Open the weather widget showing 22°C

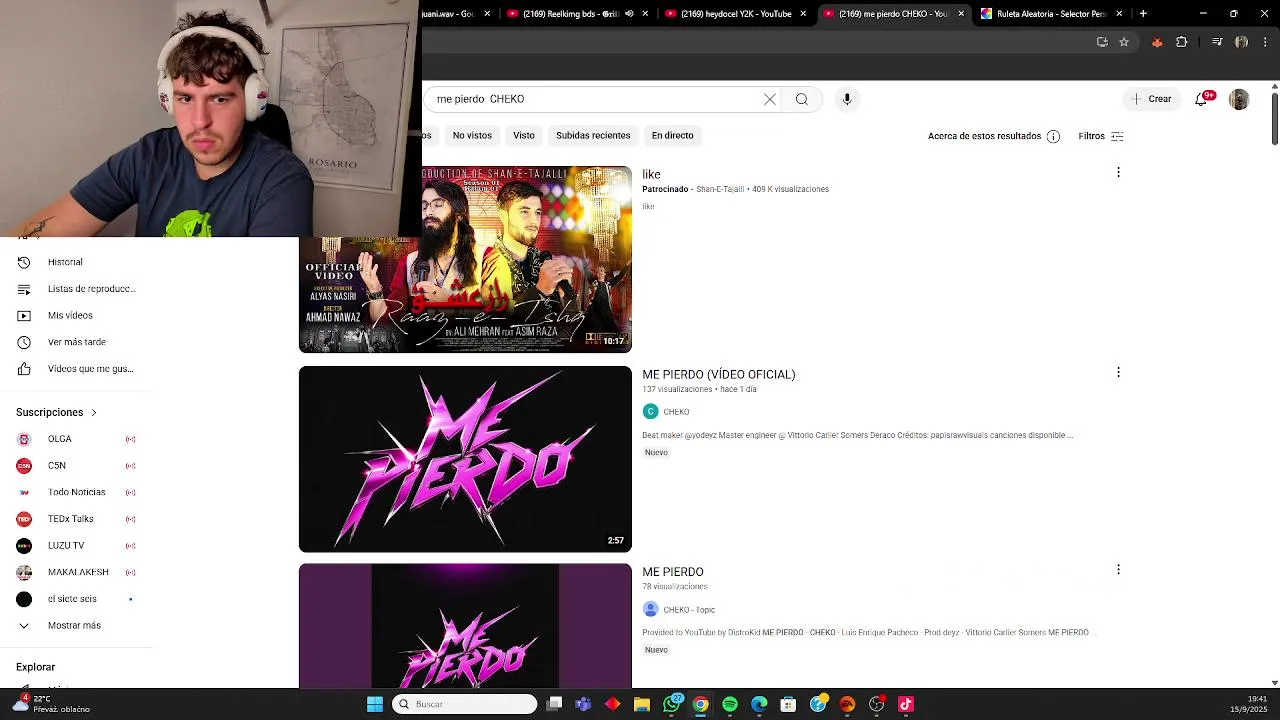pos(50,703)
